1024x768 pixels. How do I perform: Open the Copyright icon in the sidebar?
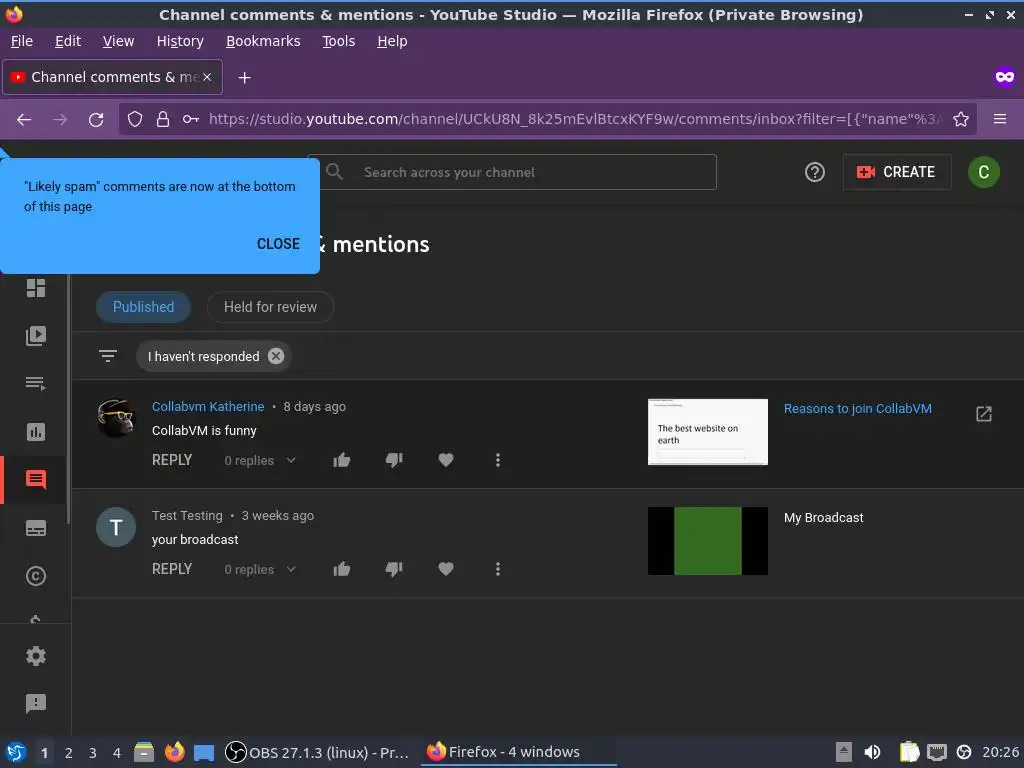[36, 576]
